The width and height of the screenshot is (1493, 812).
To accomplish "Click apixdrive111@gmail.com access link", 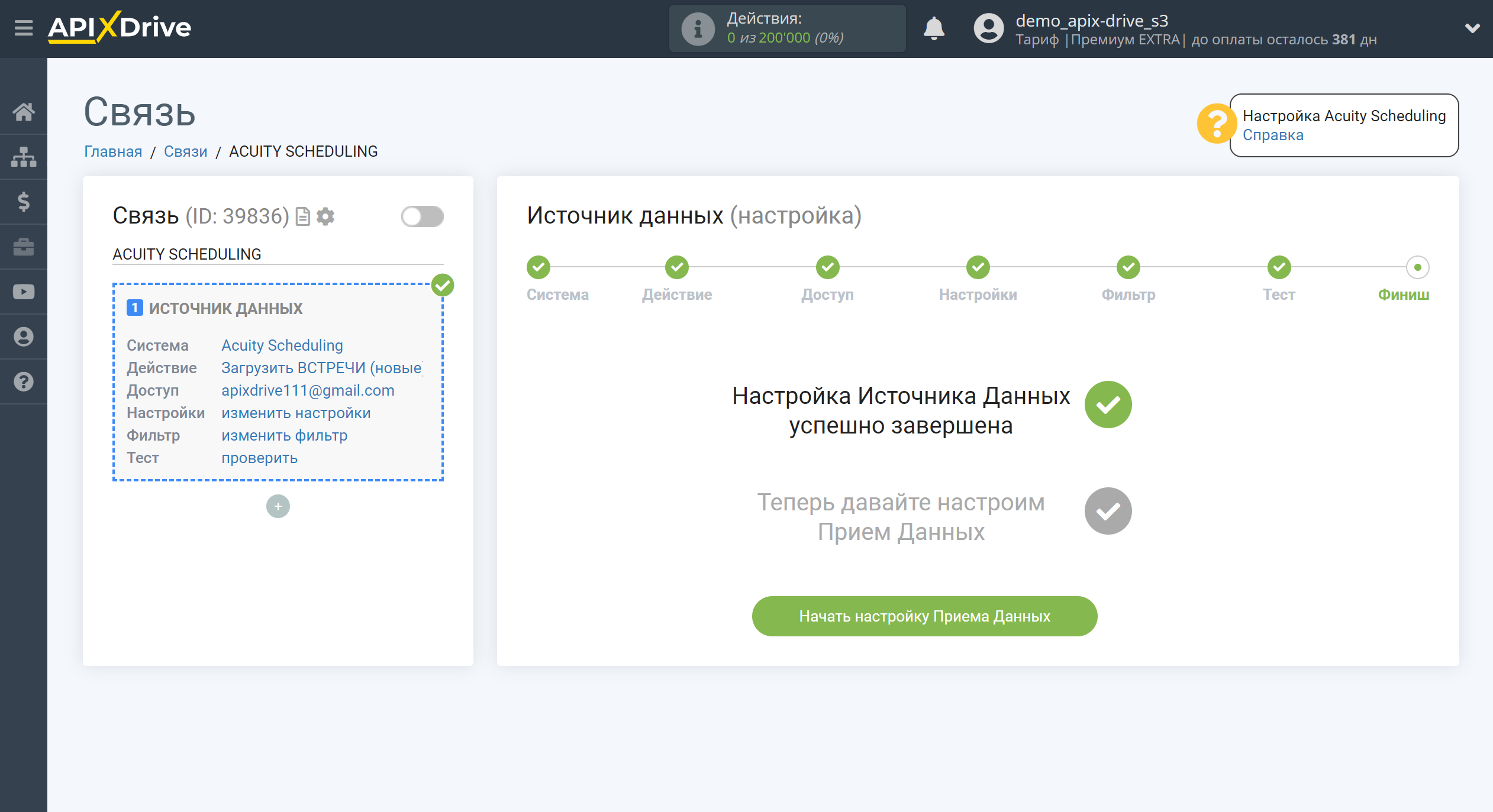I will point(308,390).
